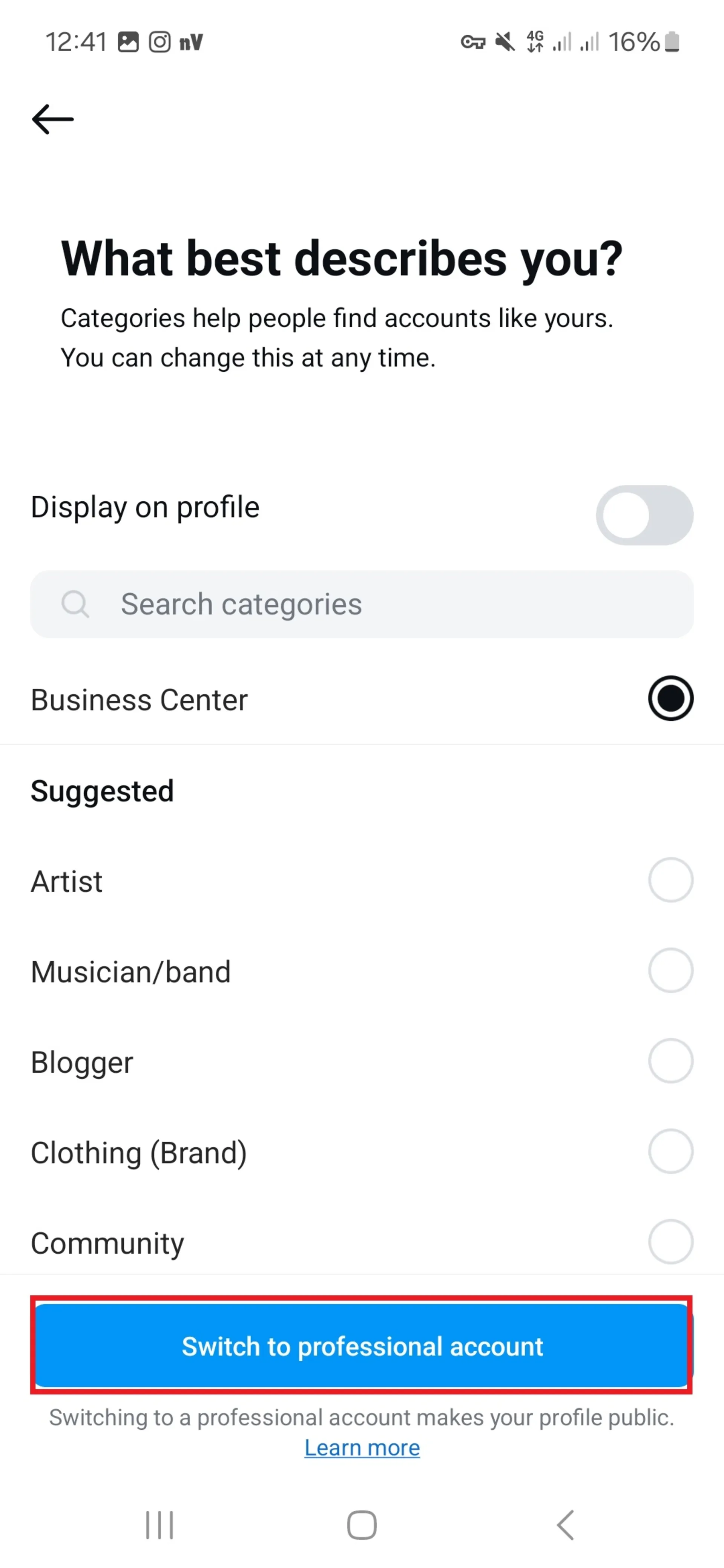Tap the magnifier icon in search categories
The image size is (724, 1568).
coord(75,604)
